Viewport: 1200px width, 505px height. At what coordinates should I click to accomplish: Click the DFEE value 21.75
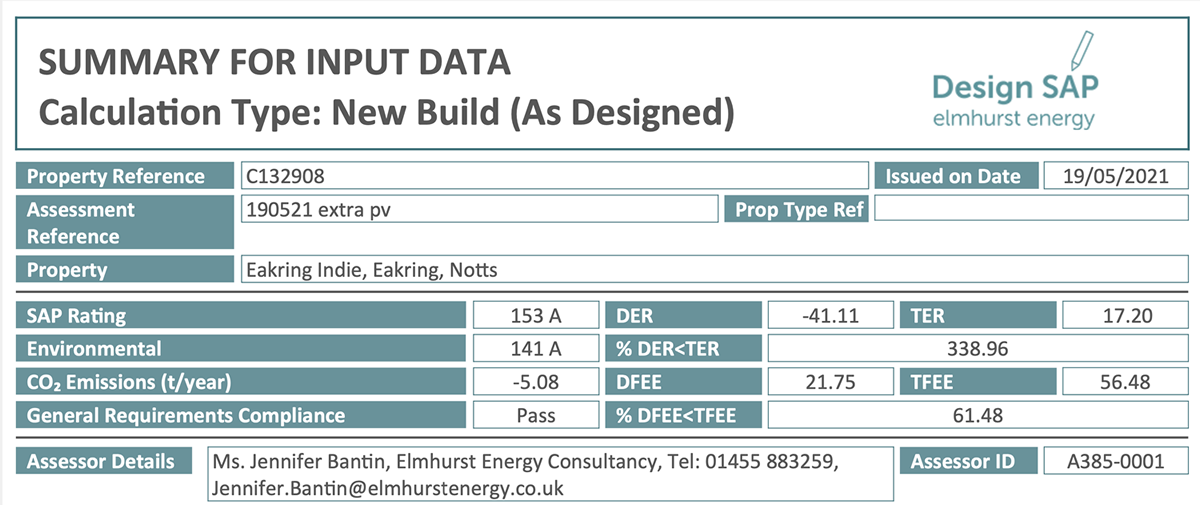coord(829,382)
